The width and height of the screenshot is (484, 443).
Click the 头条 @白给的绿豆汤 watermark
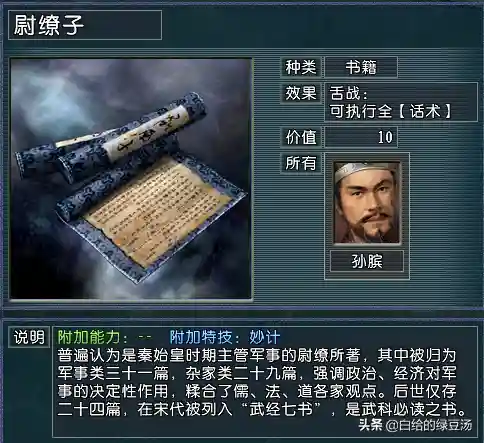pyautogui.click(x=415, y=425)
